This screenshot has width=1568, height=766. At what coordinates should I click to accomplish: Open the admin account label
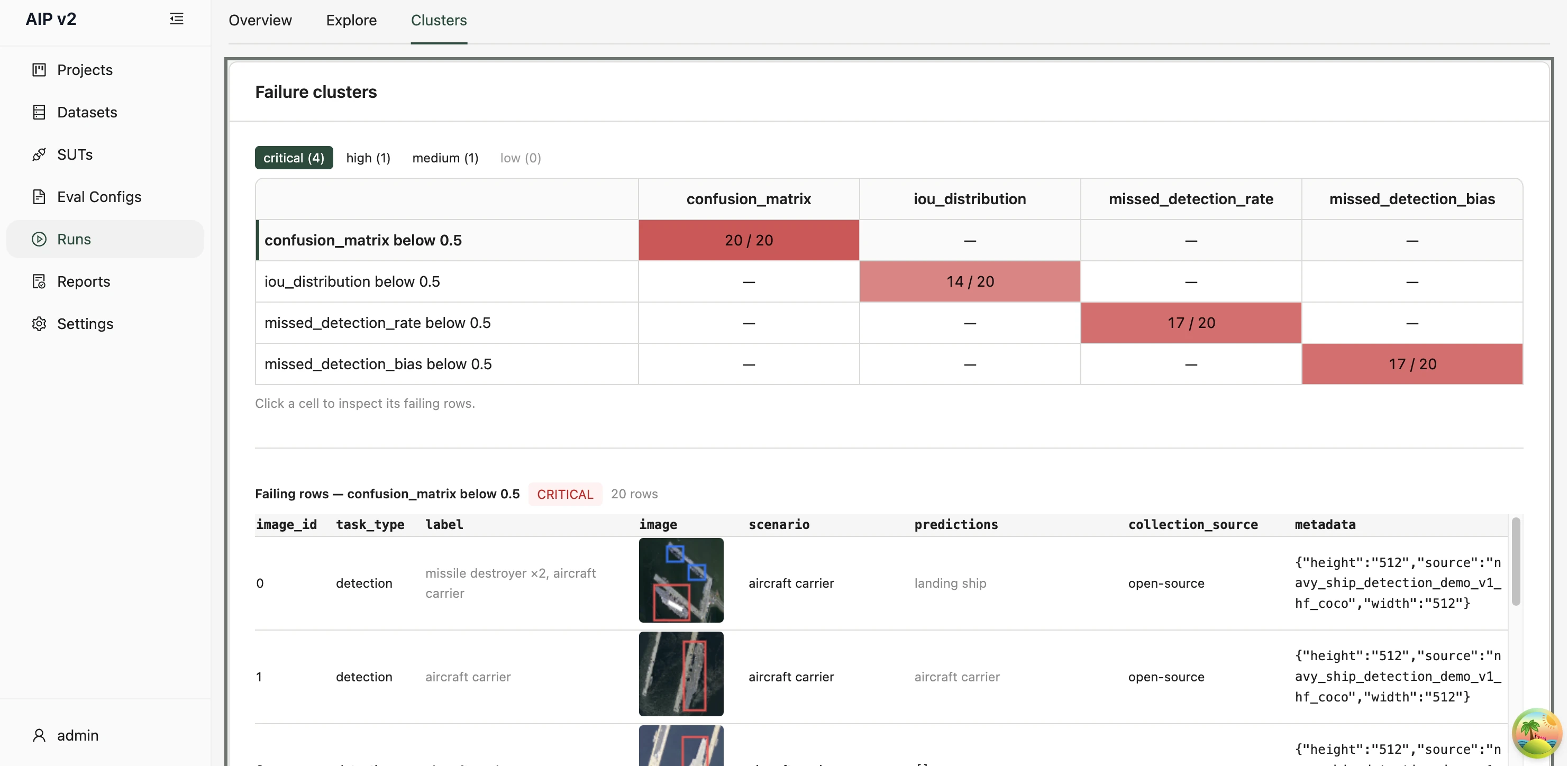(78, 735)
